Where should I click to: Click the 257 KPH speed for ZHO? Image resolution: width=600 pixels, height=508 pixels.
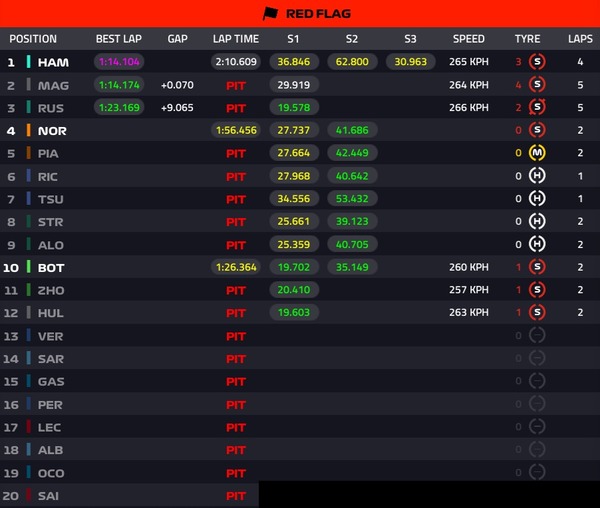pyautogui.click(x=469, y=290)
